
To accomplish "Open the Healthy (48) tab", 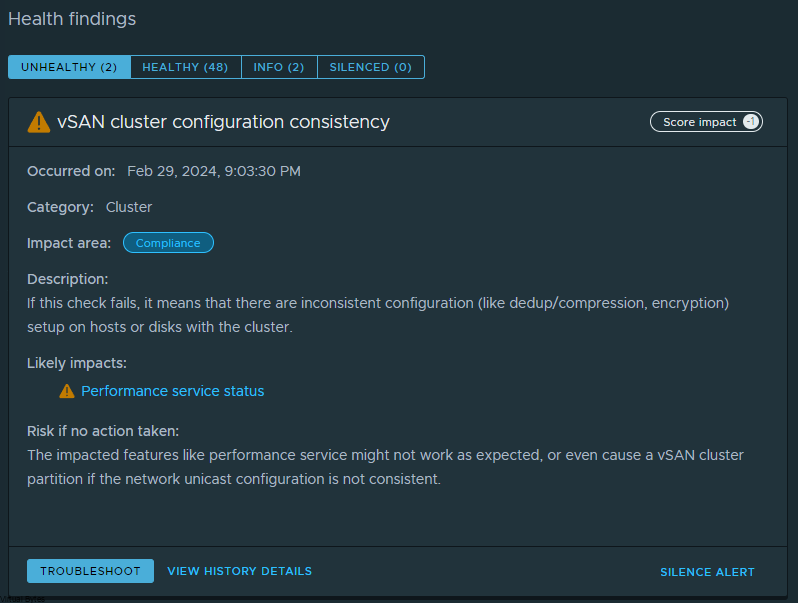I will coord(185,67).
